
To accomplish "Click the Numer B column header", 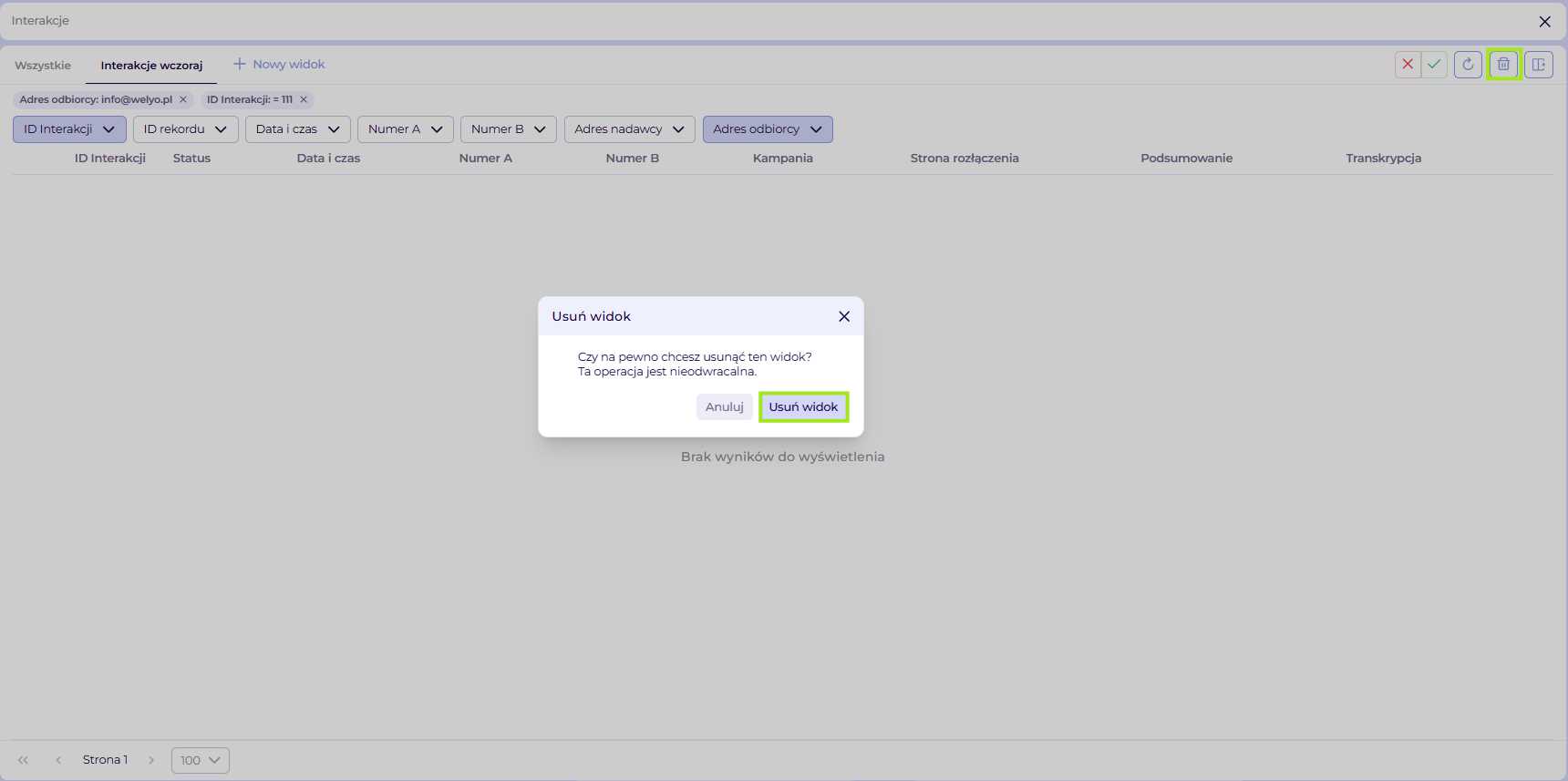I will (x=633, y=158).
